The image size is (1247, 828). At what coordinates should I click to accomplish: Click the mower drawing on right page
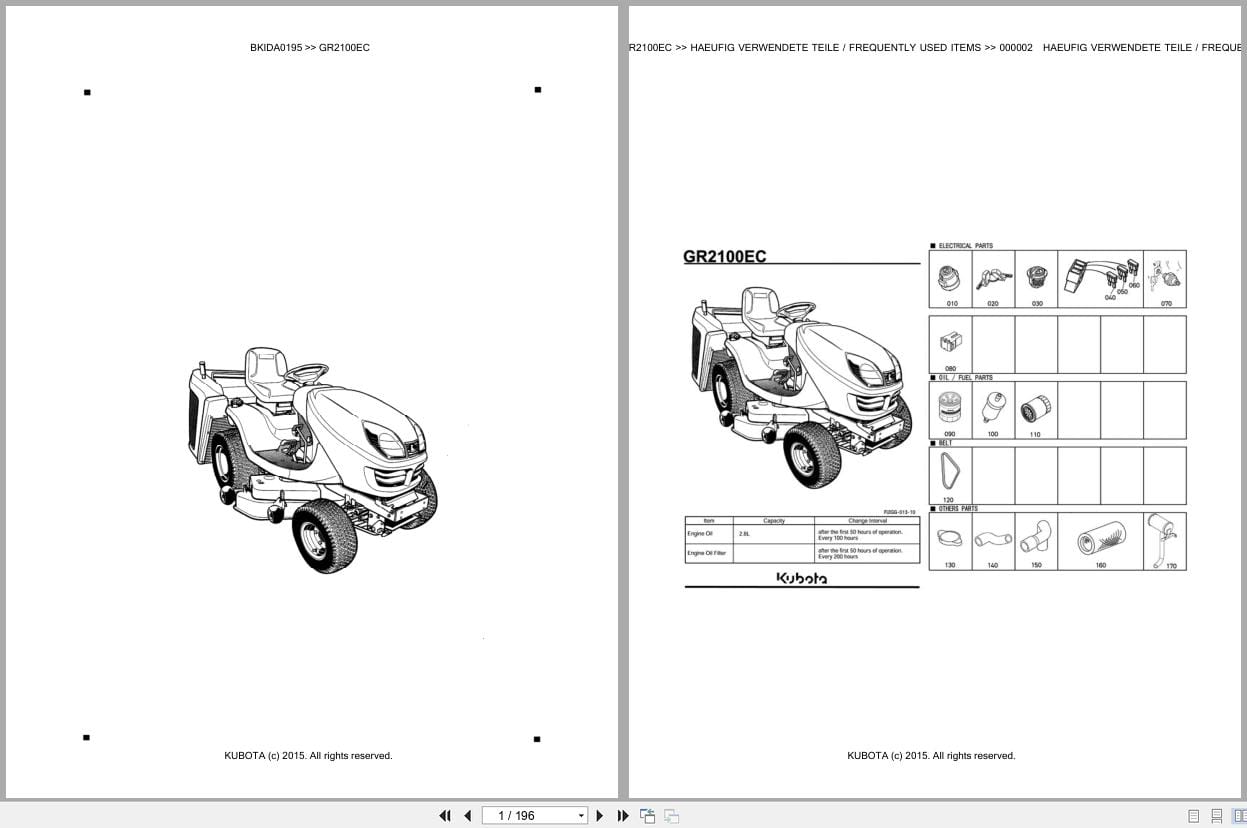[800, 386]
